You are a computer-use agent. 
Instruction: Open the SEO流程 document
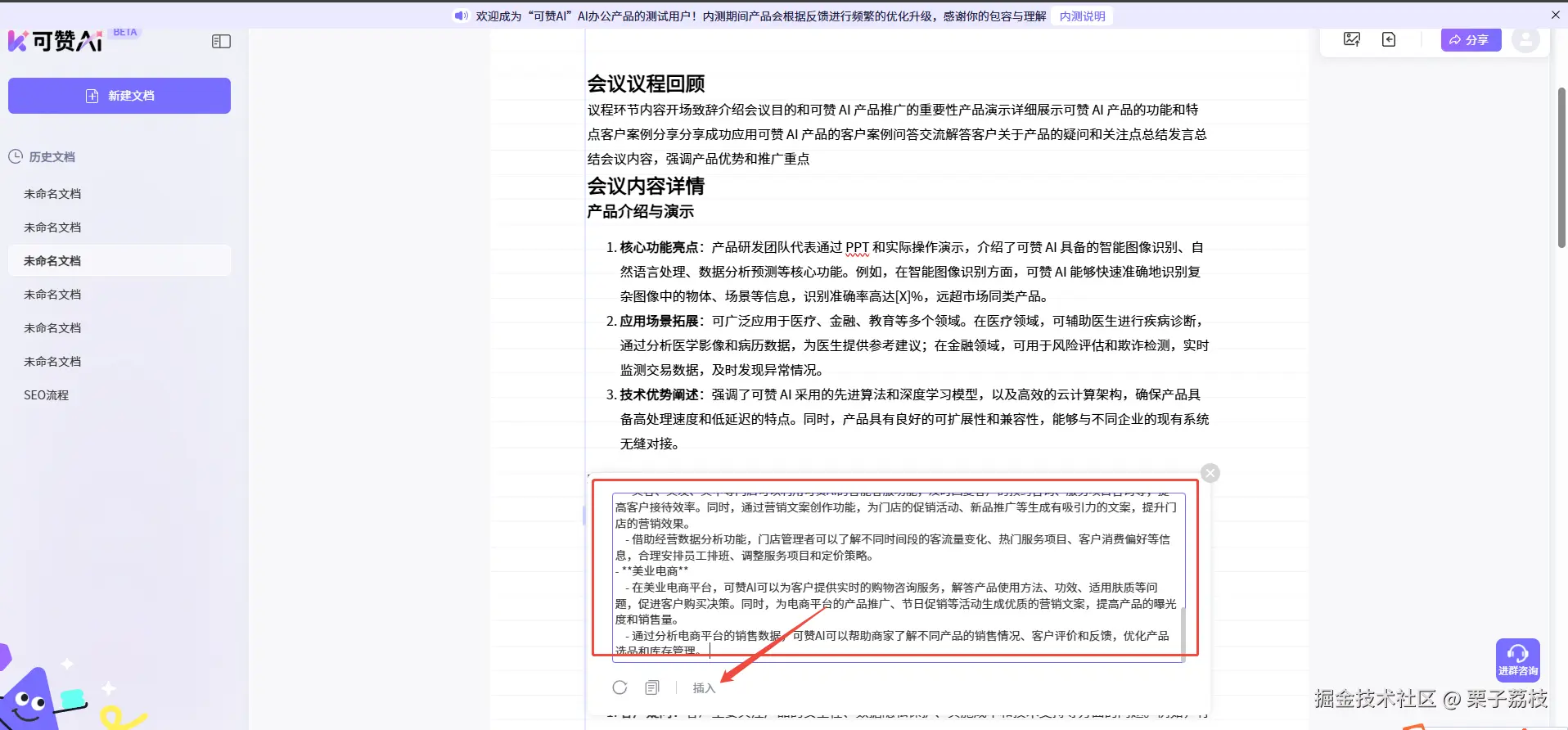click(47, 395)
